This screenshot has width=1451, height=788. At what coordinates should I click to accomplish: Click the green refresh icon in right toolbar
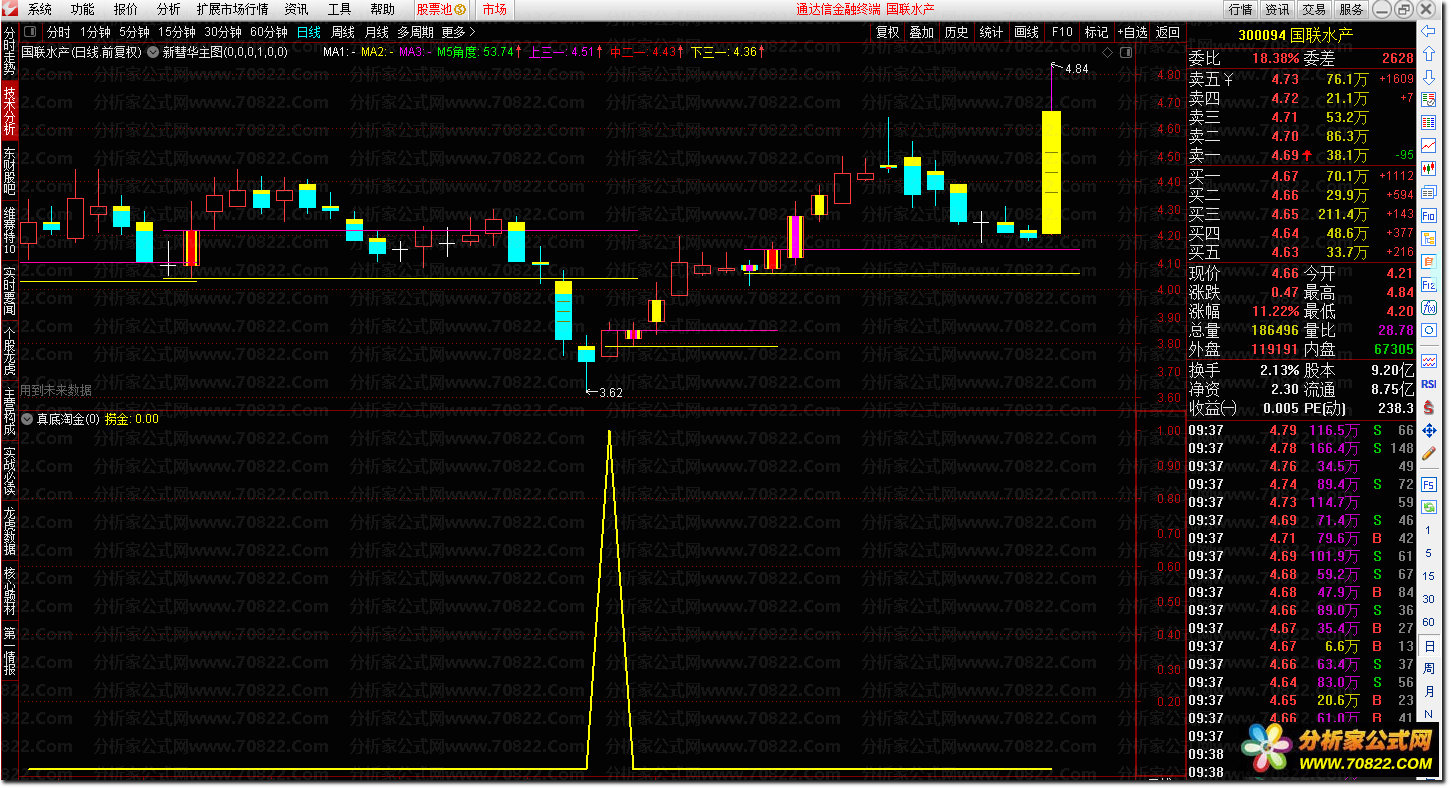[1429, 506]
